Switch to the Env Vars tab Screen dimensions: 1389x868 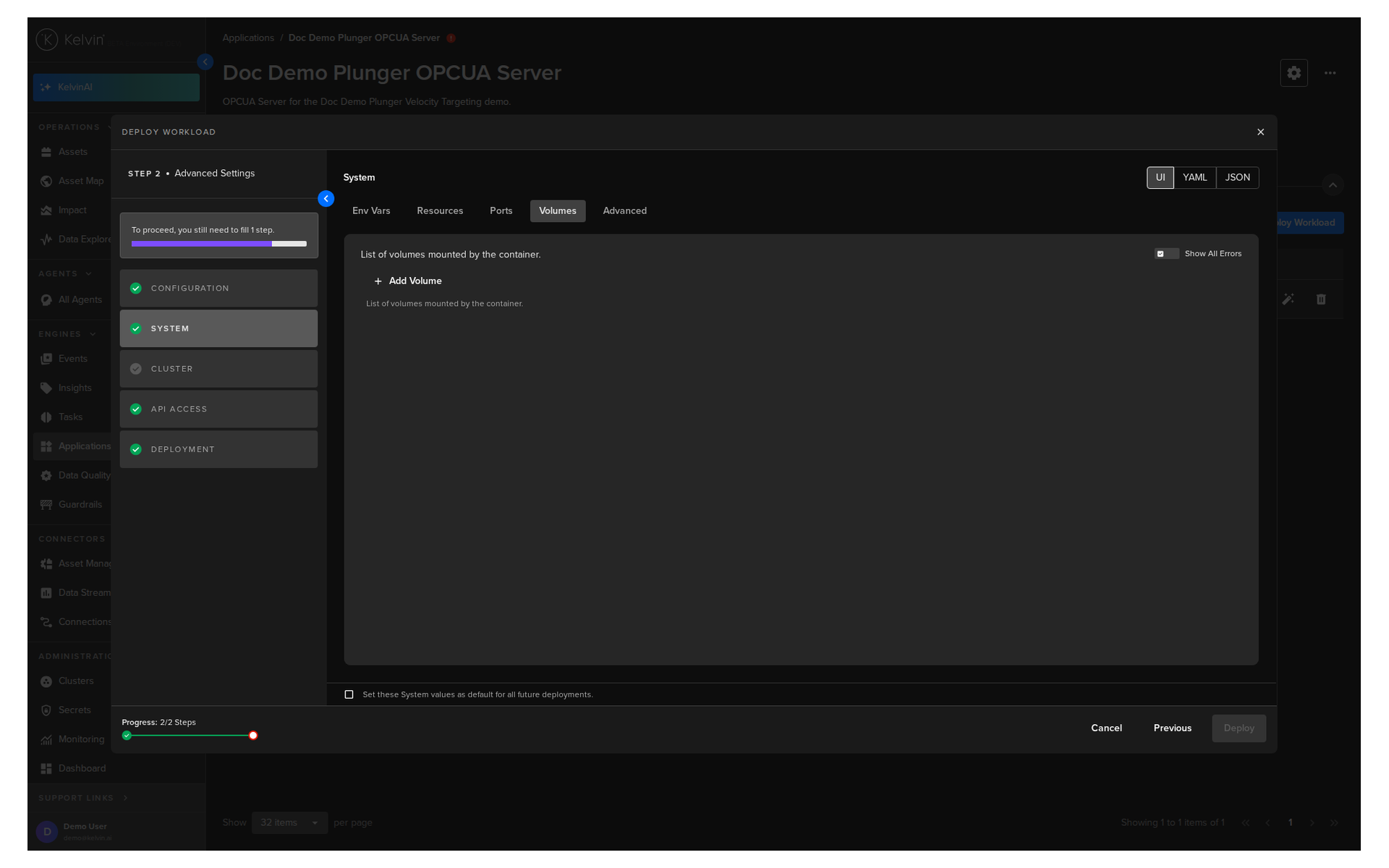coord(371,210)
